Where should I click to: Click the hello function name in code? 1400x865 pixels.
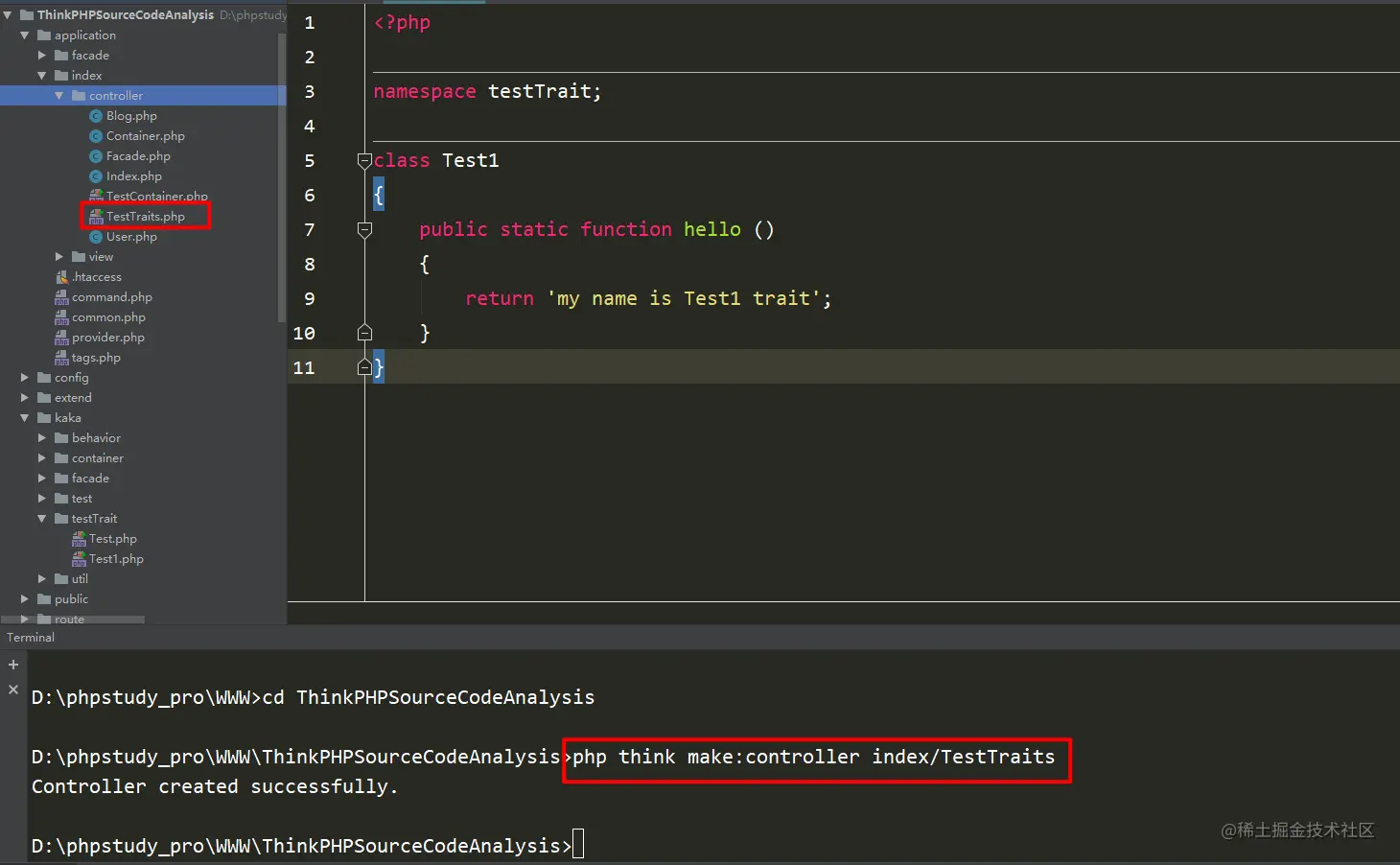pos(712,230)
